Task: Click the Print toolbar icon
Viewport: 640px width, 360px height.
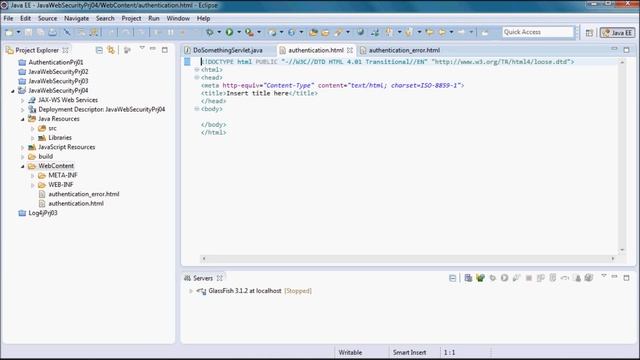Action: pyautogui.click(x=53, y=32)
